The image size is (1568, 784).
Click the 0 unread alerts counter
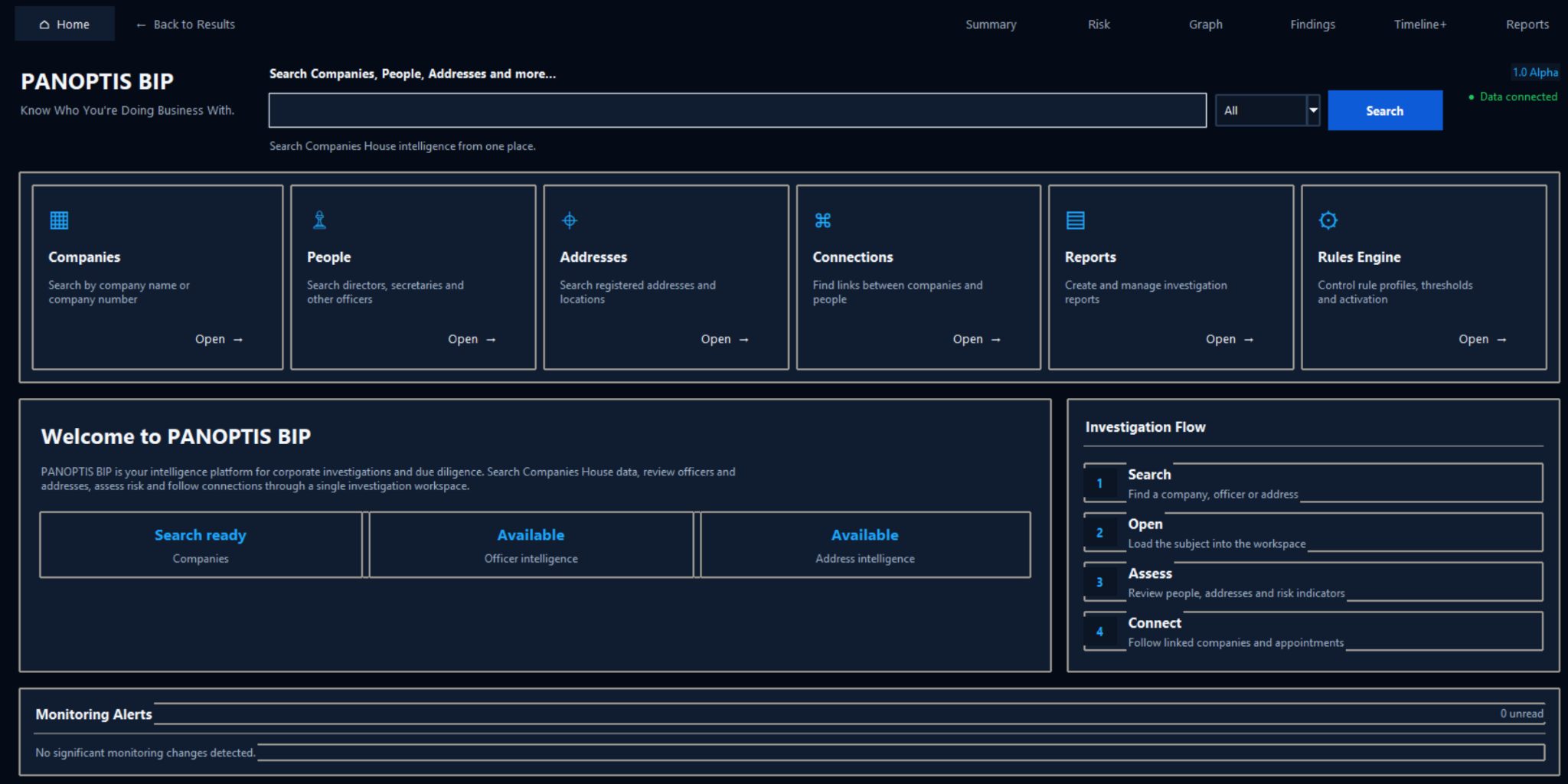click(x=1521, y=714)
